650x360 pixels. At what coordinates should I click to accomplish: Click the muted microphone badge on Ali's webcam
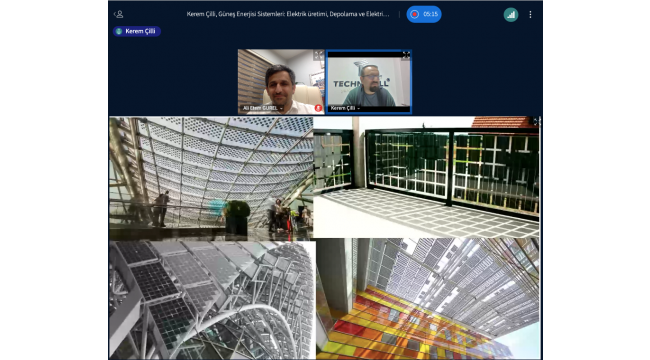pyautogui.click(x=318, y=108)
